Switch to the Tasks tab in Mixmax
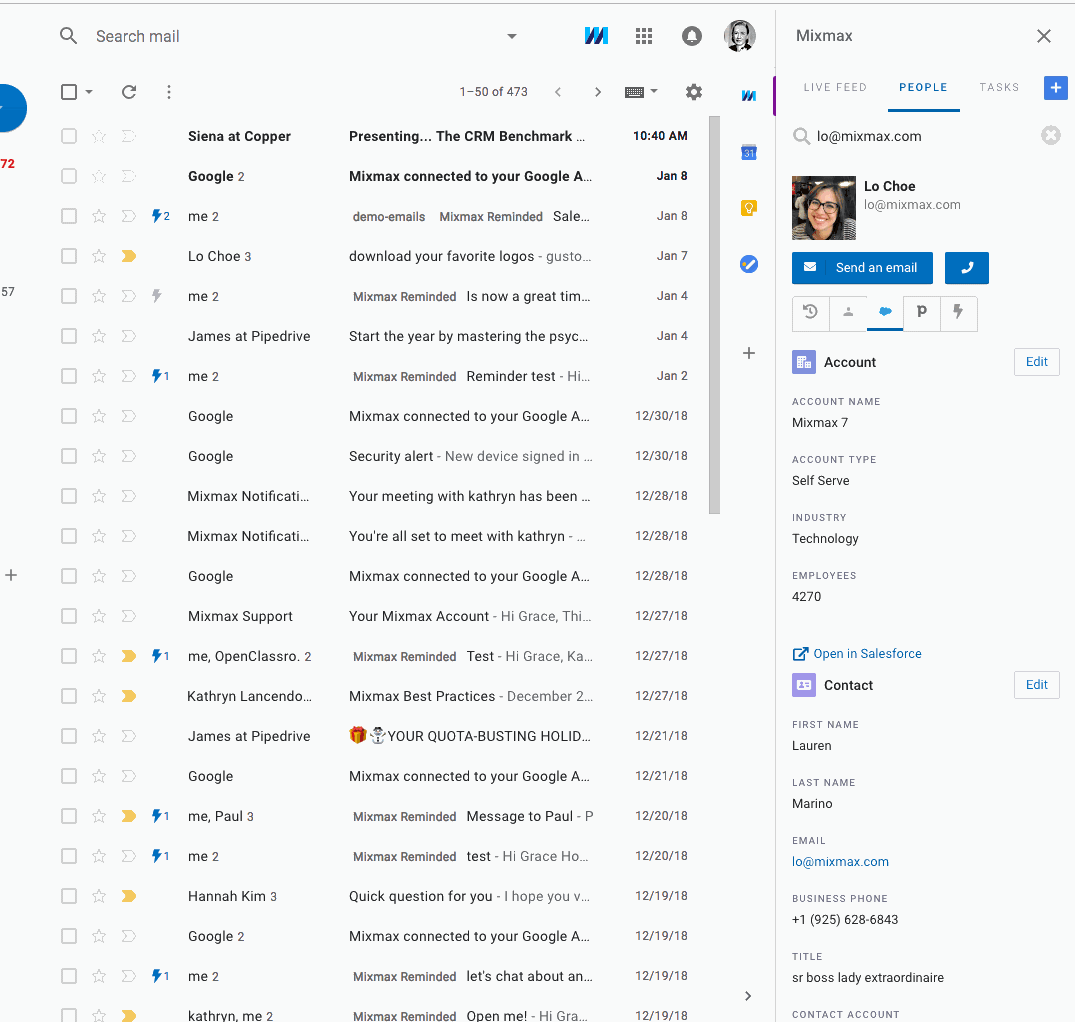Viewport: 1075px width, 1022px height. click(998, 88)
